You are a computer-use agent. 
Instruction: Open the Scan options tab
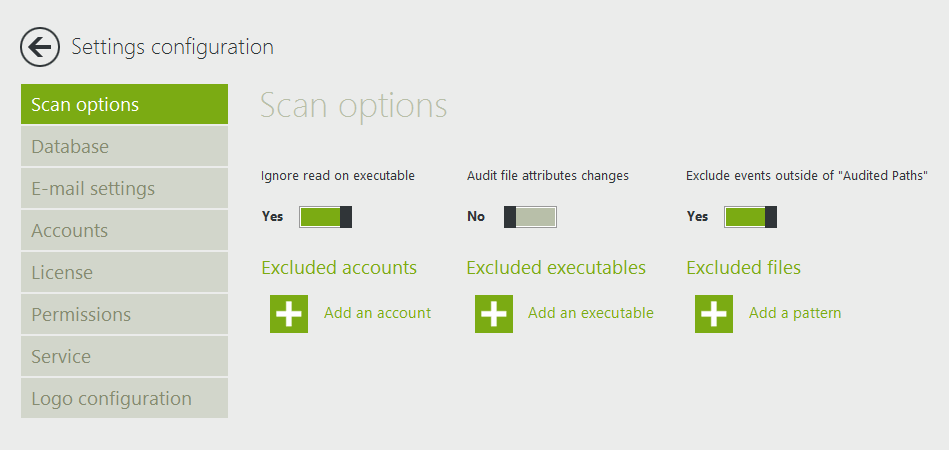tap(124, 105)
